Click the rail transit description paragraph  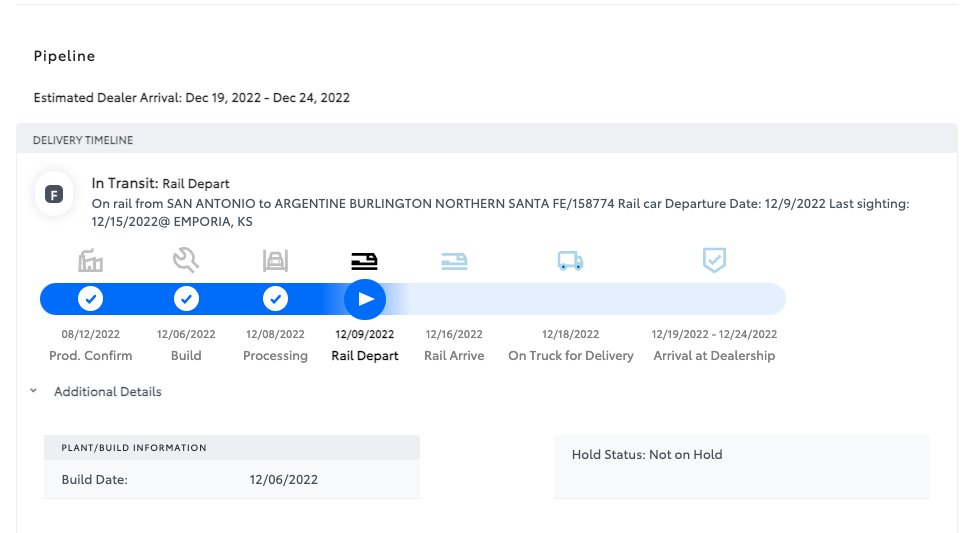click(500, 212)
